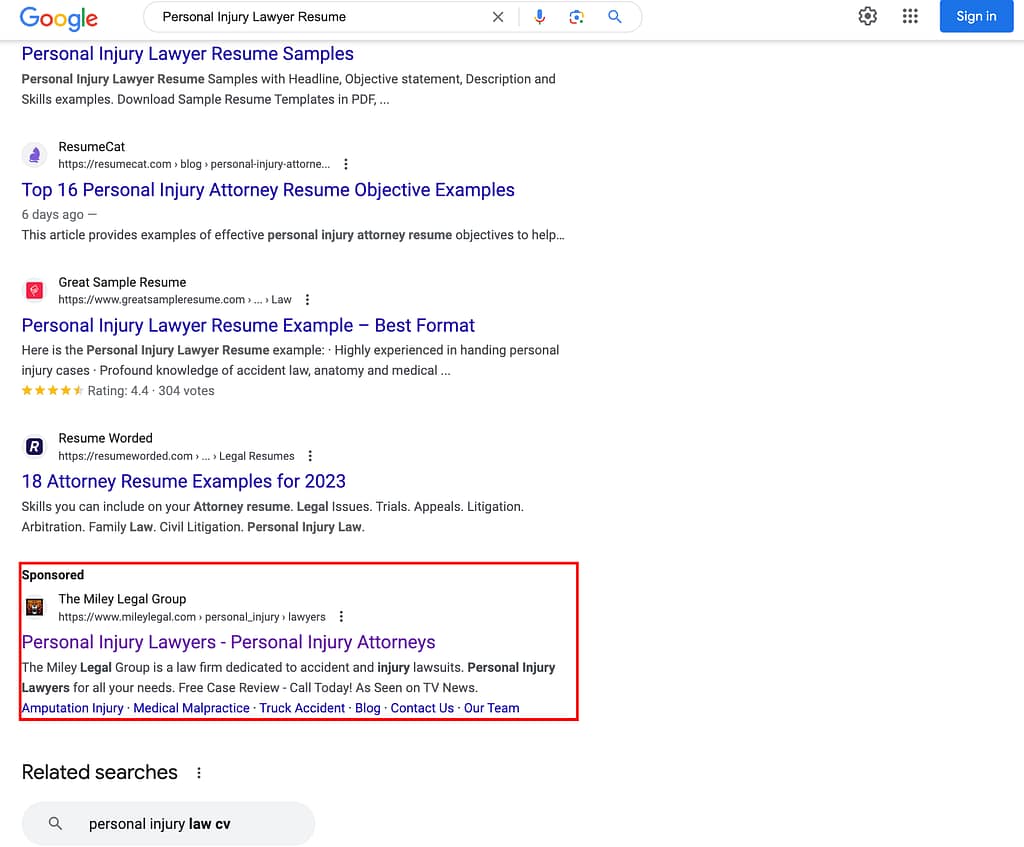Screen dimensions: 1024x847
Task: Open the Contact Us sitelink
Action: coord(422,708)
